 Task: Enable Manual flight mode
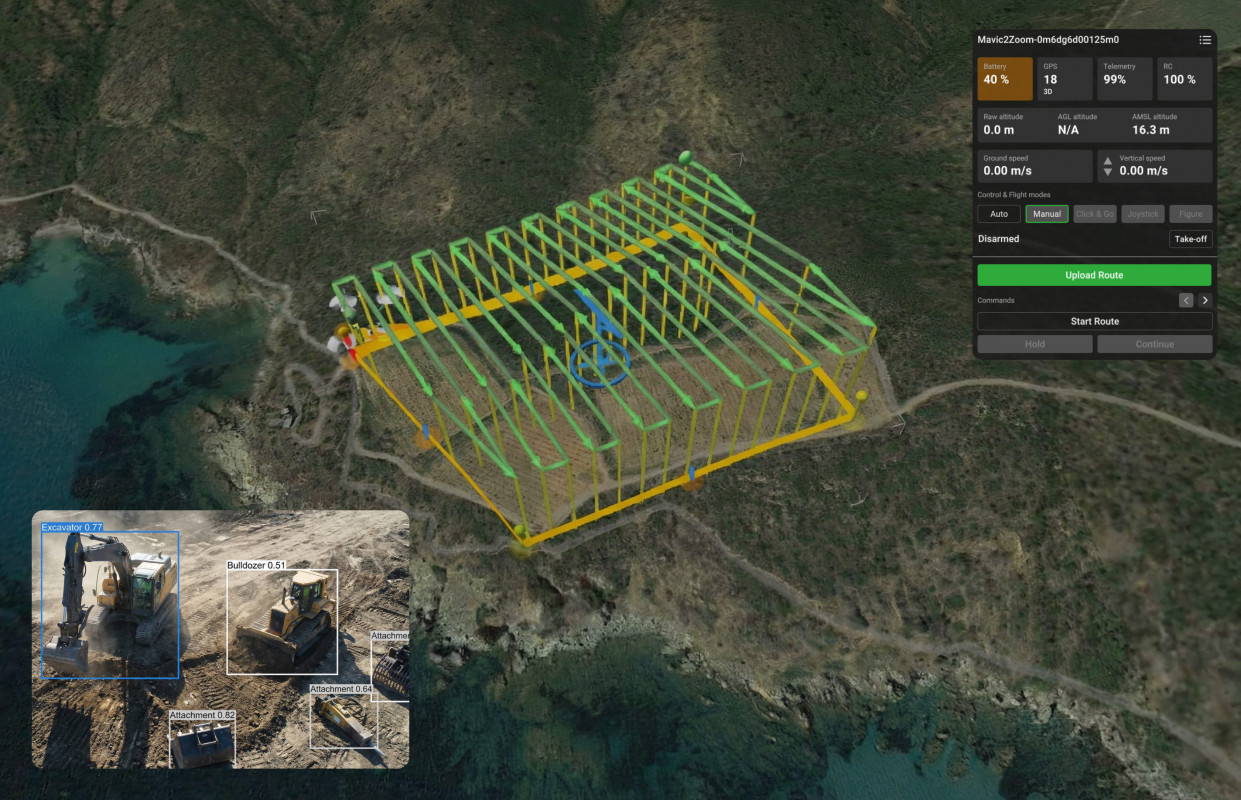[x=1047, y=214]
